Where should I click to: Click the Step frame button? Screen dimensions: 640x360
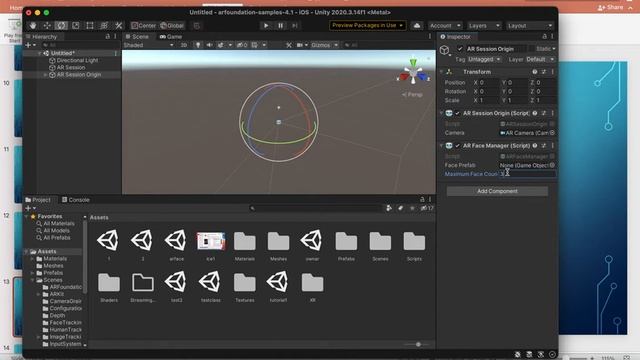click(295, 25)
